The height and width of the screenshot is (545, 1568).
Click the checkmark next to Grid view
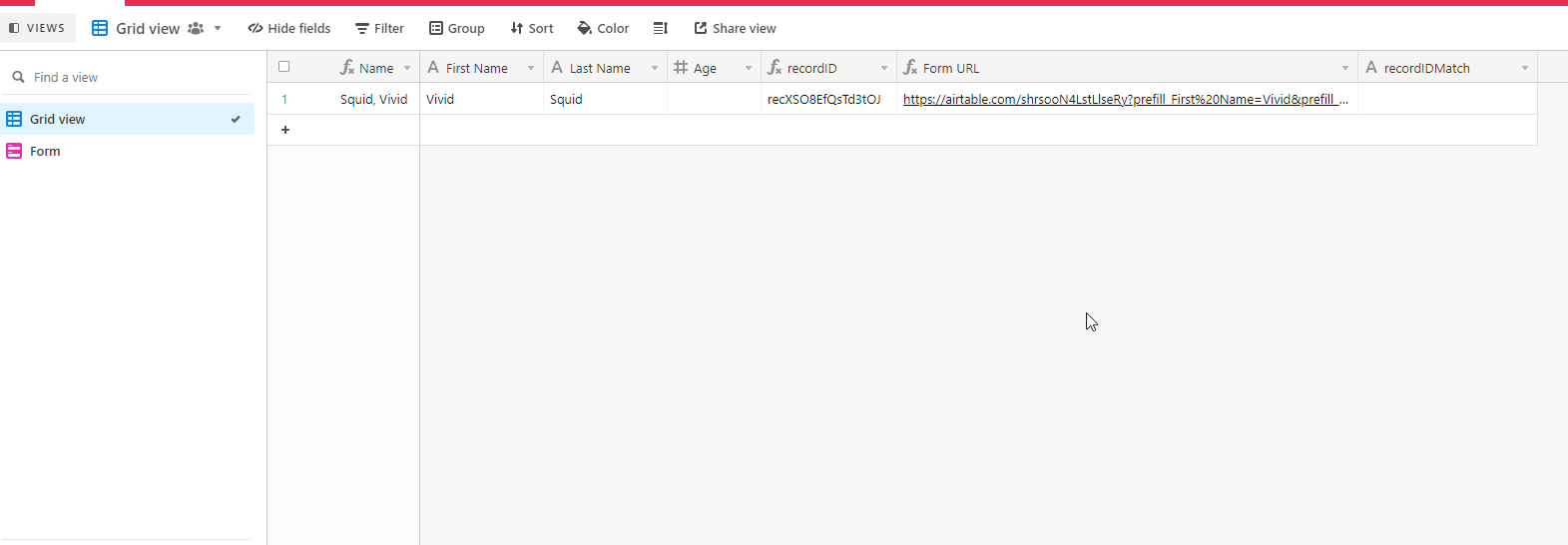(236, 119)
